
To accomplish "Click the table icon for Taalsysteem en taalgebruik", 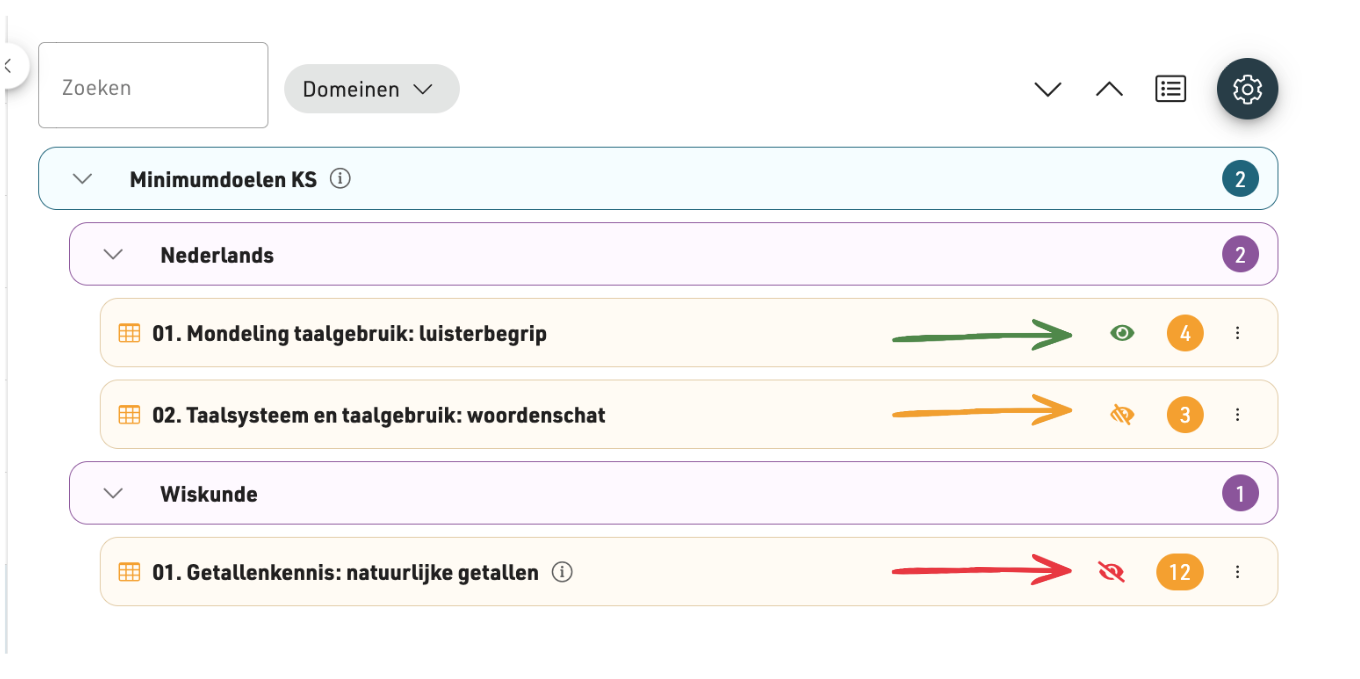I will pos(129,414).
